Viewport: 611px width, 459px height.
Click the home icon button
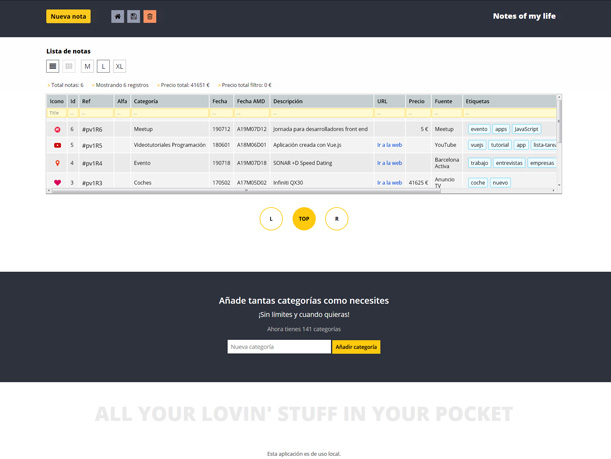pyautogui.click(x=117, y=16)
